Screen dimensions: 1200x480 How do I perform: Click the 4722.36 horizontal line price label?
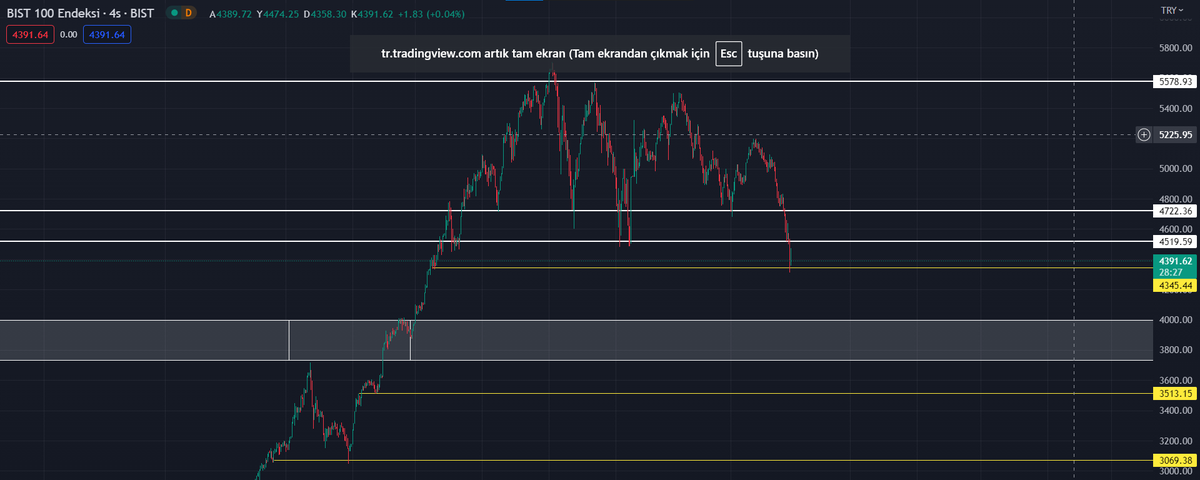pyautogui.click(x=1173, y=211)
